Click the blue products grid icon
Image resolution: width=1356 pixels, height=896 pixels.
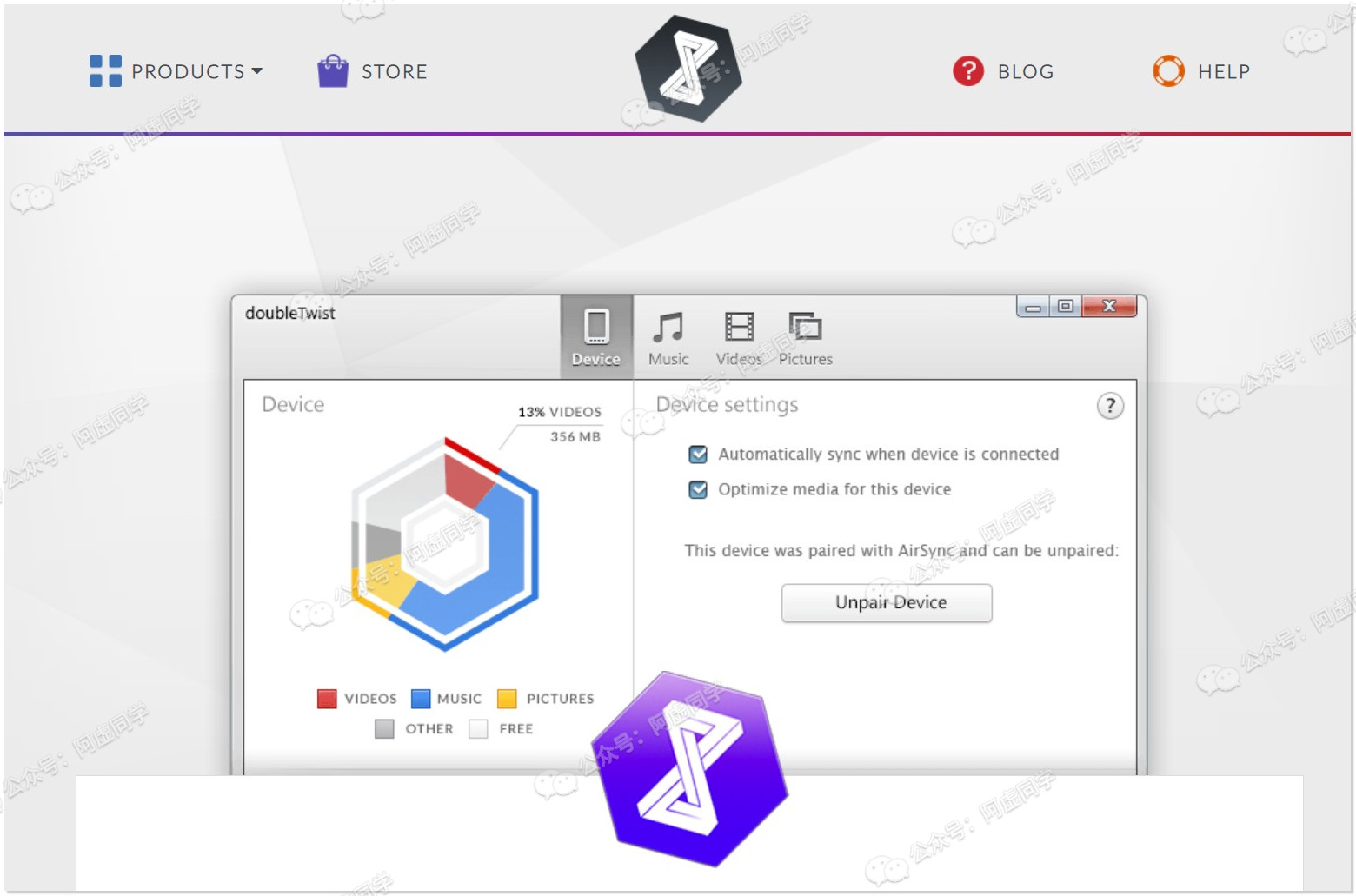tap(105, 71)
